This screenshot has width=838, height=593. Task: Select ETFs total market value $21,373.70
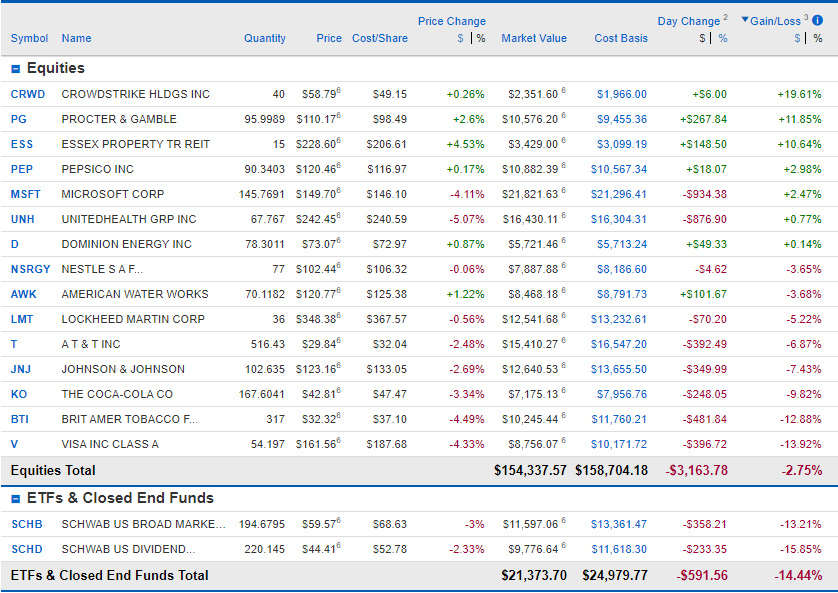pos(534,576)
